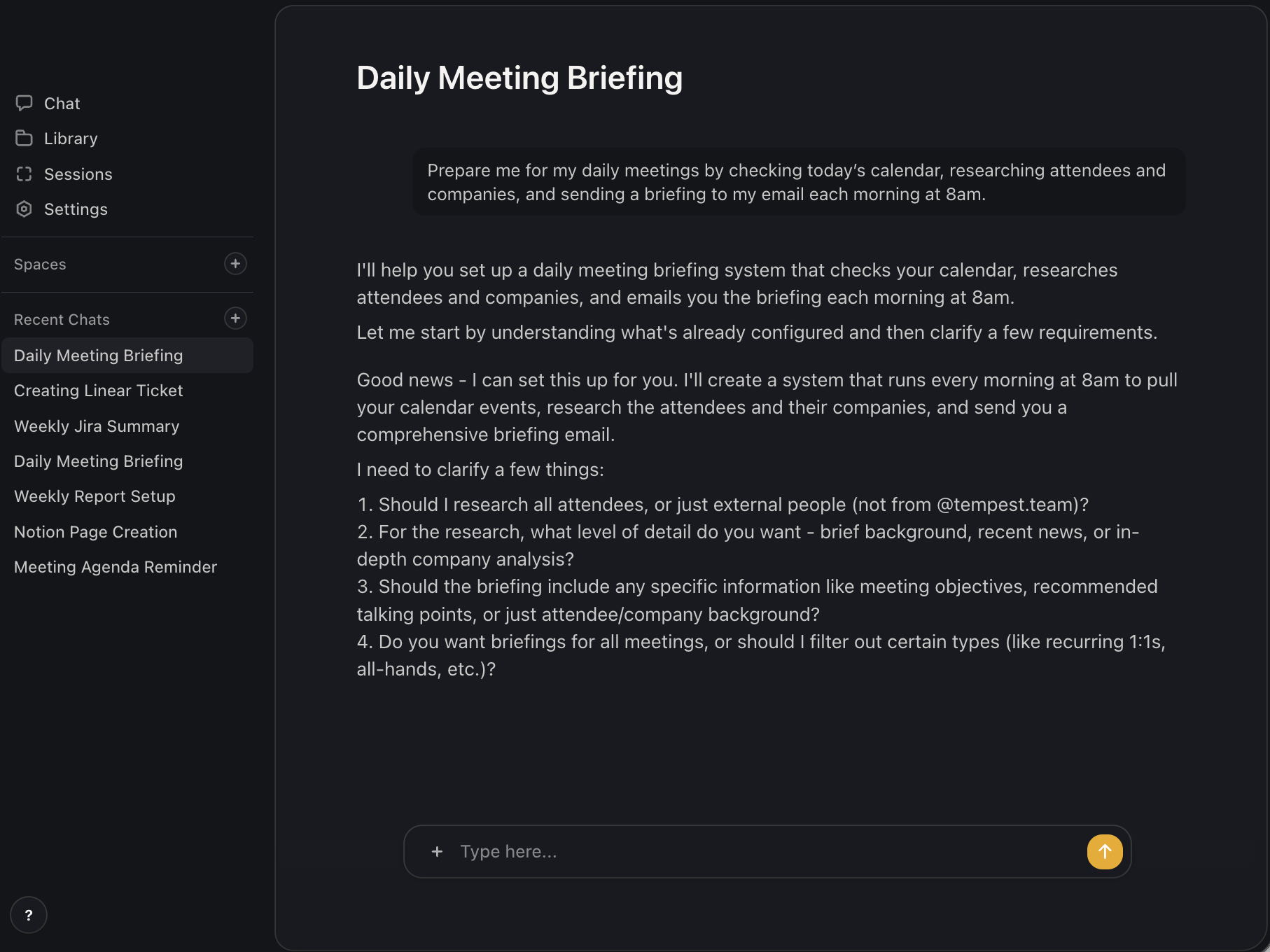The height and width of the screenshot is (952, 1270).
Task: Click the attachment plus in message box
Action: pos(437,851)
